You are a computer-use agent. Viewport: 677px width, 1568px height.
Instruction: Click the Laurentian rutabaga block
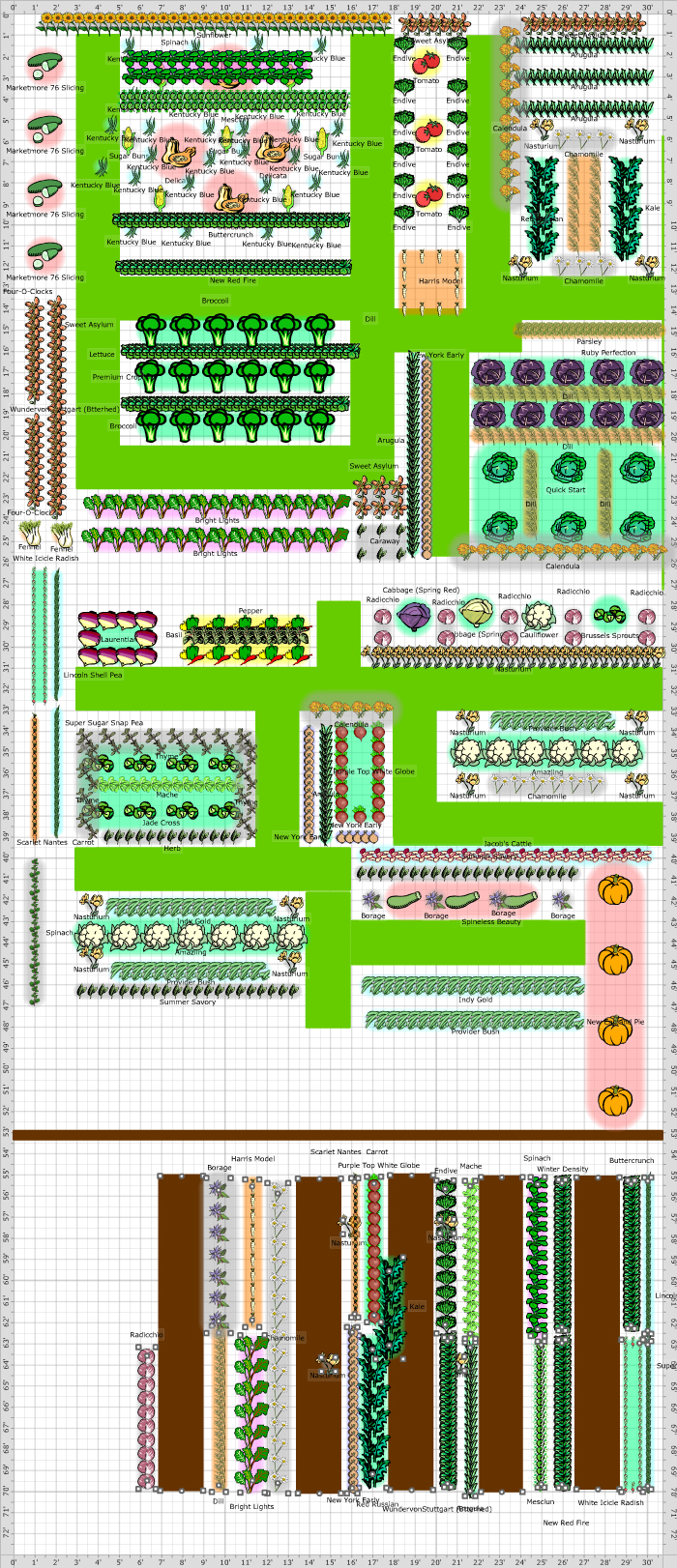tap(118, 638)
